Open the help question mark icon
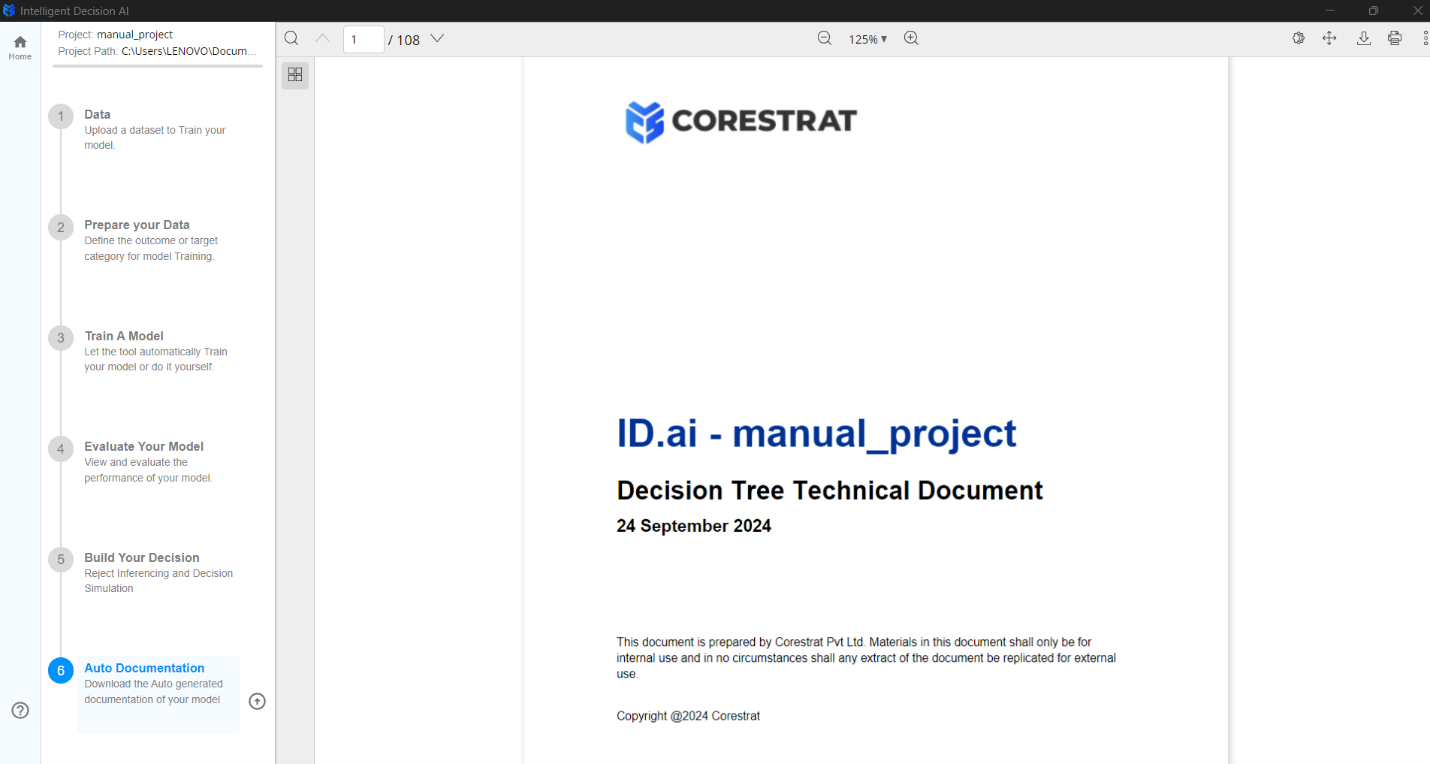Screen dimensions: 1430x764 (20, 710)
